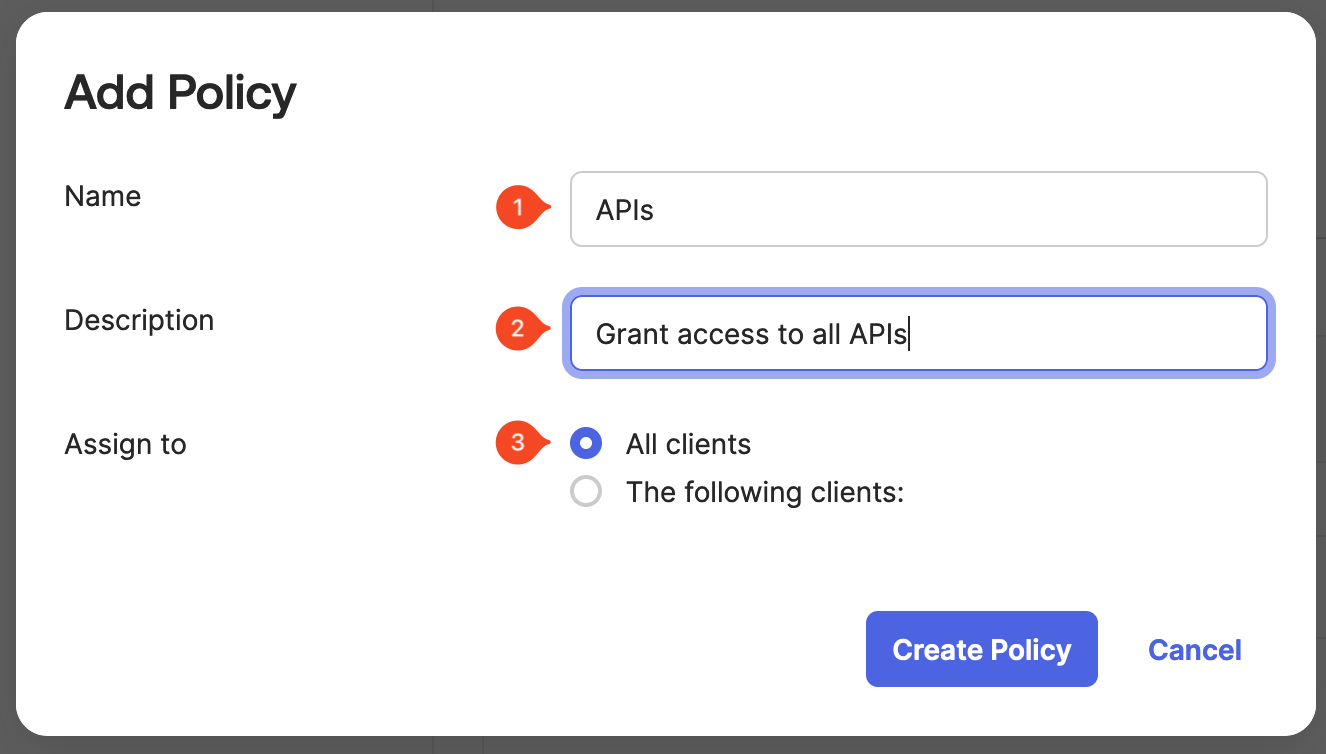Enable the unselected client assignment option
The image size is (1326, 754).
(586, 491)
